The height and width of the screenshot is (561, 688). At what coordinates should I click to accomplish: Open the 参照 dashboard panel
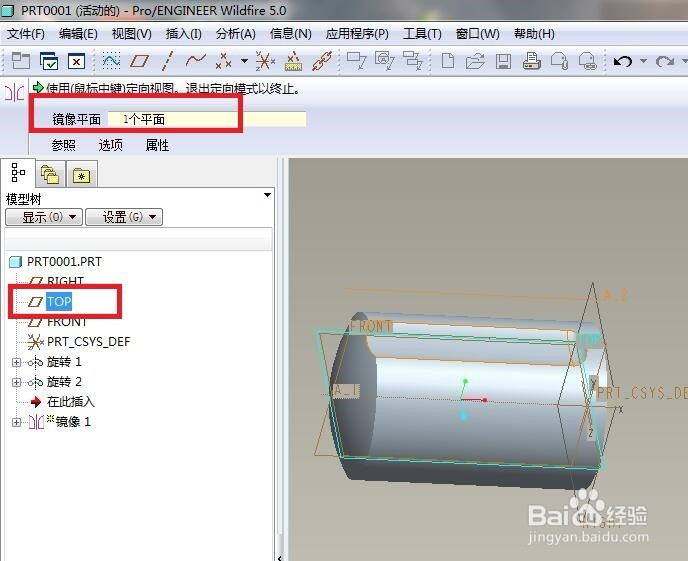point(64,145)
